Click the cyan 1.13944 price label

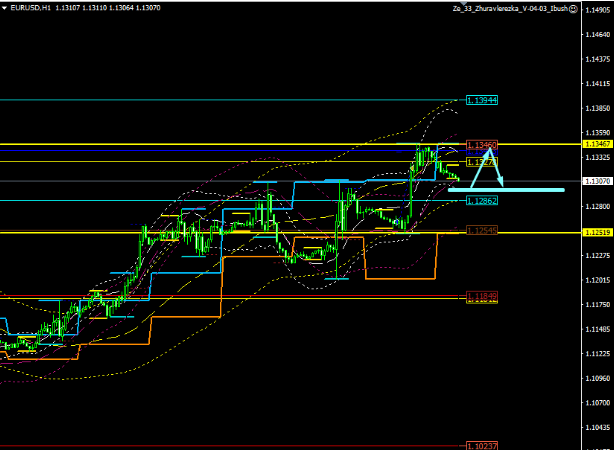pos(482,101)
